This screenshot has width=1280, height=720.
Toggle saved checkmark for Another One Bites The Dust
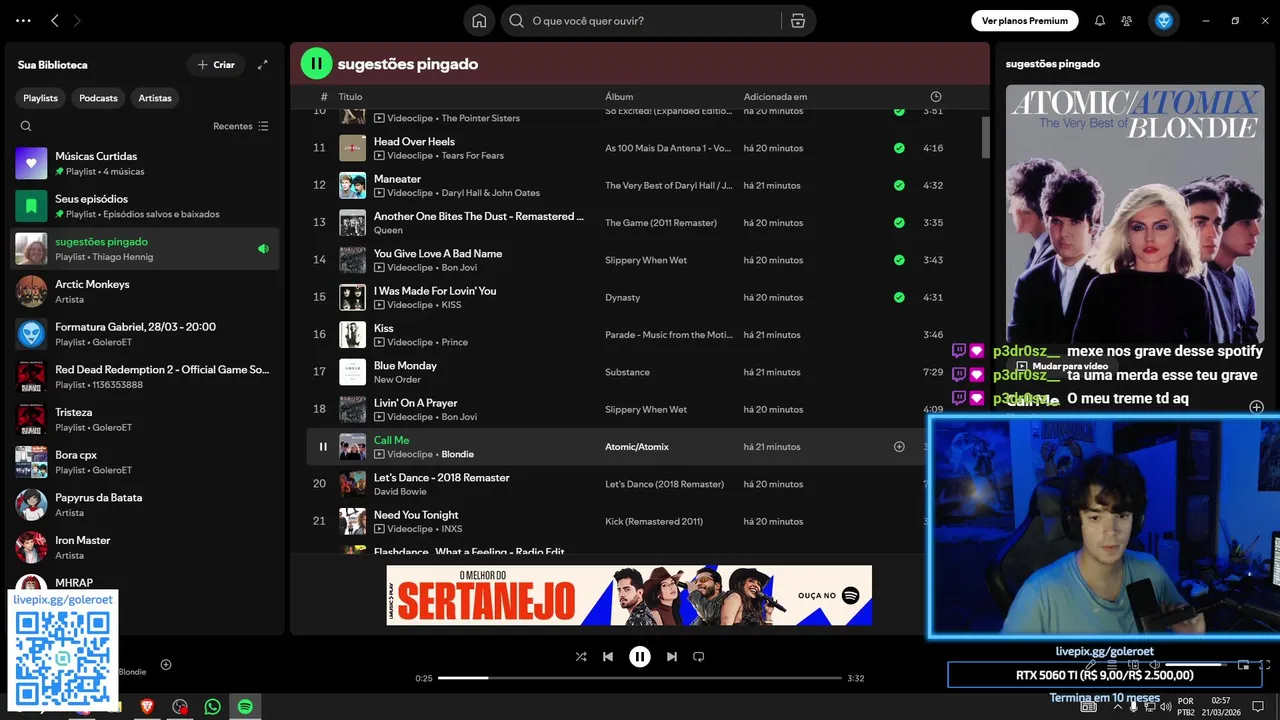point(899,223)
